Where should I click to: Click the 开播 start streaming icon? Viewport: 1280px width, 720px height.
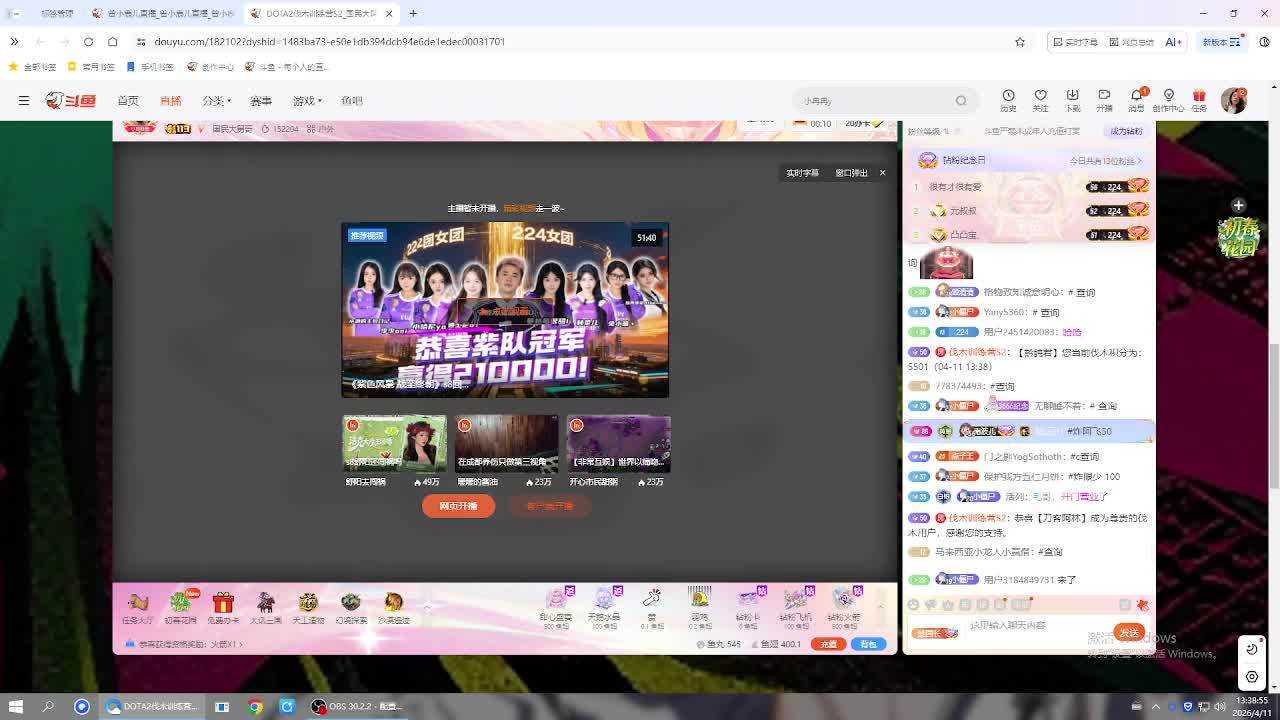pos(1104,100)
